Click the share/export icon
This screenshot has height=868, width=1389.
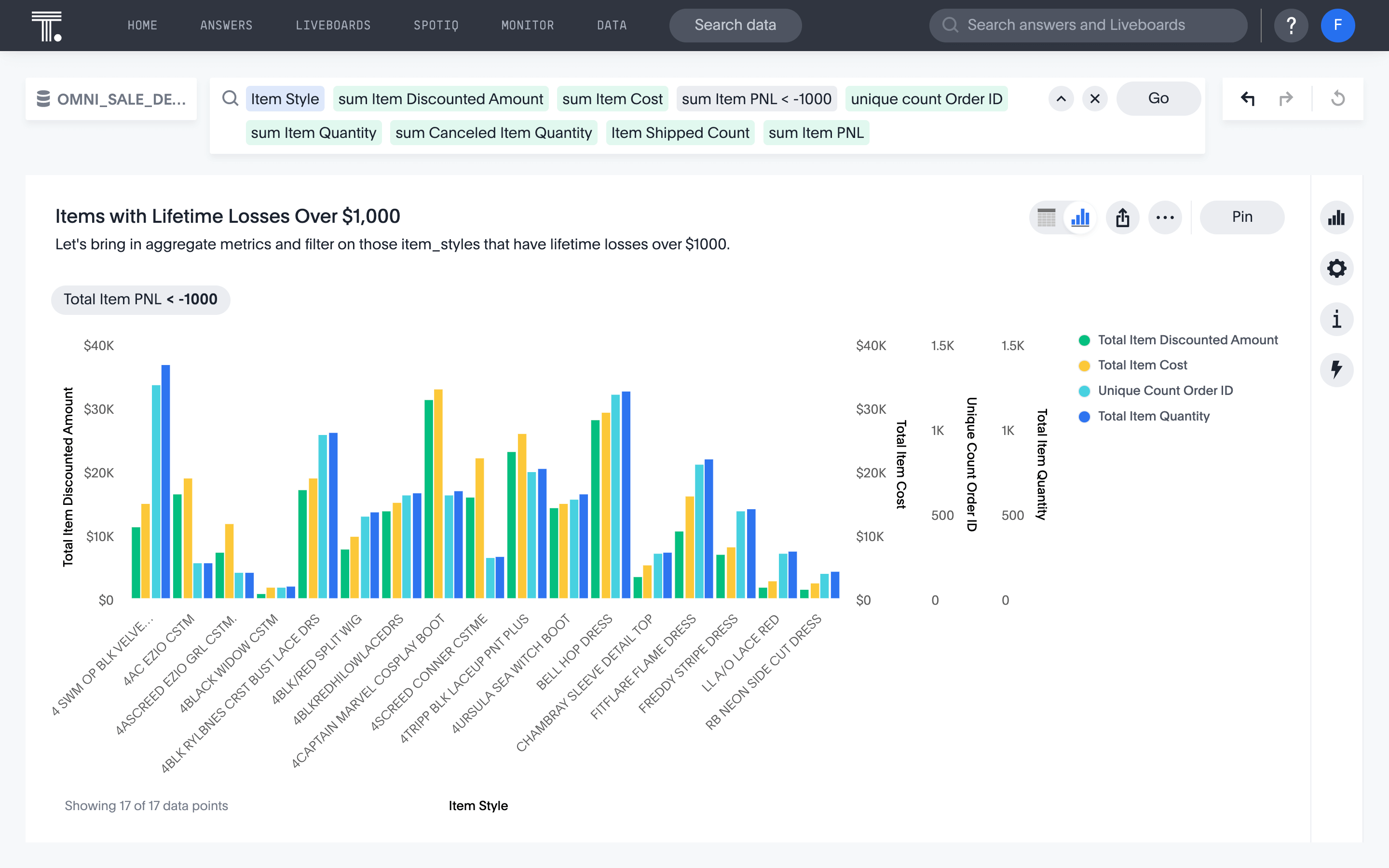(x=1122, y=216)
